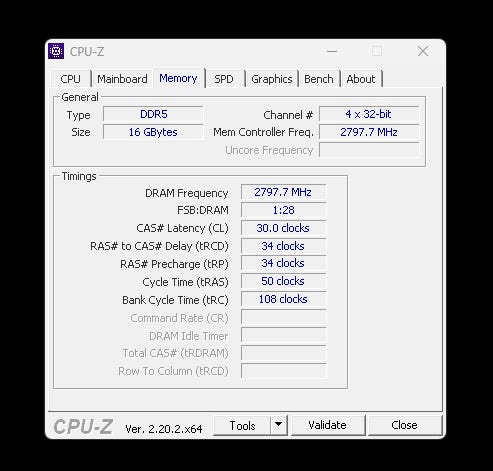Click the CAS# Latency 30.0 clocks field

coord(283,228)
